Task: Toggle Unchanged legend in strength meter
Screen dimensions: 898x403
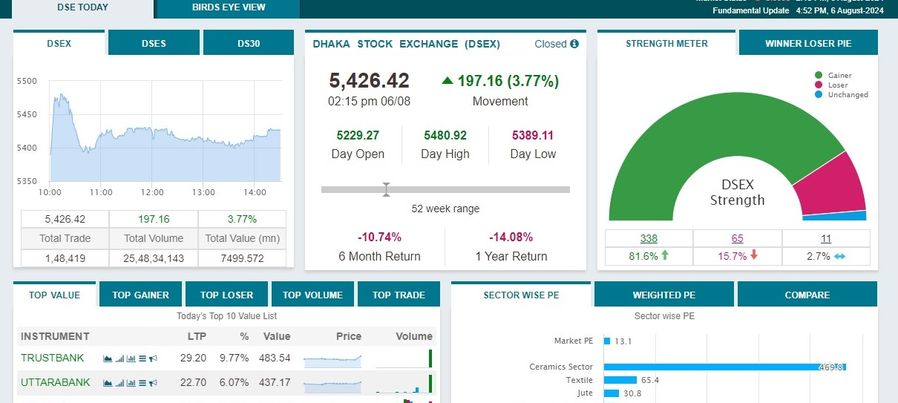Action: point(841,94)
